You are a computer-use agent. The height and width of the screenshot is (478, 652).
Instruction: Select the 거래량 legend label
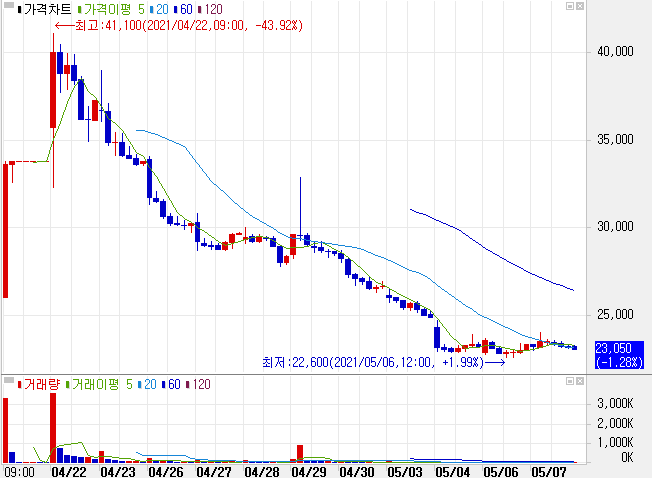pos(42,384)
